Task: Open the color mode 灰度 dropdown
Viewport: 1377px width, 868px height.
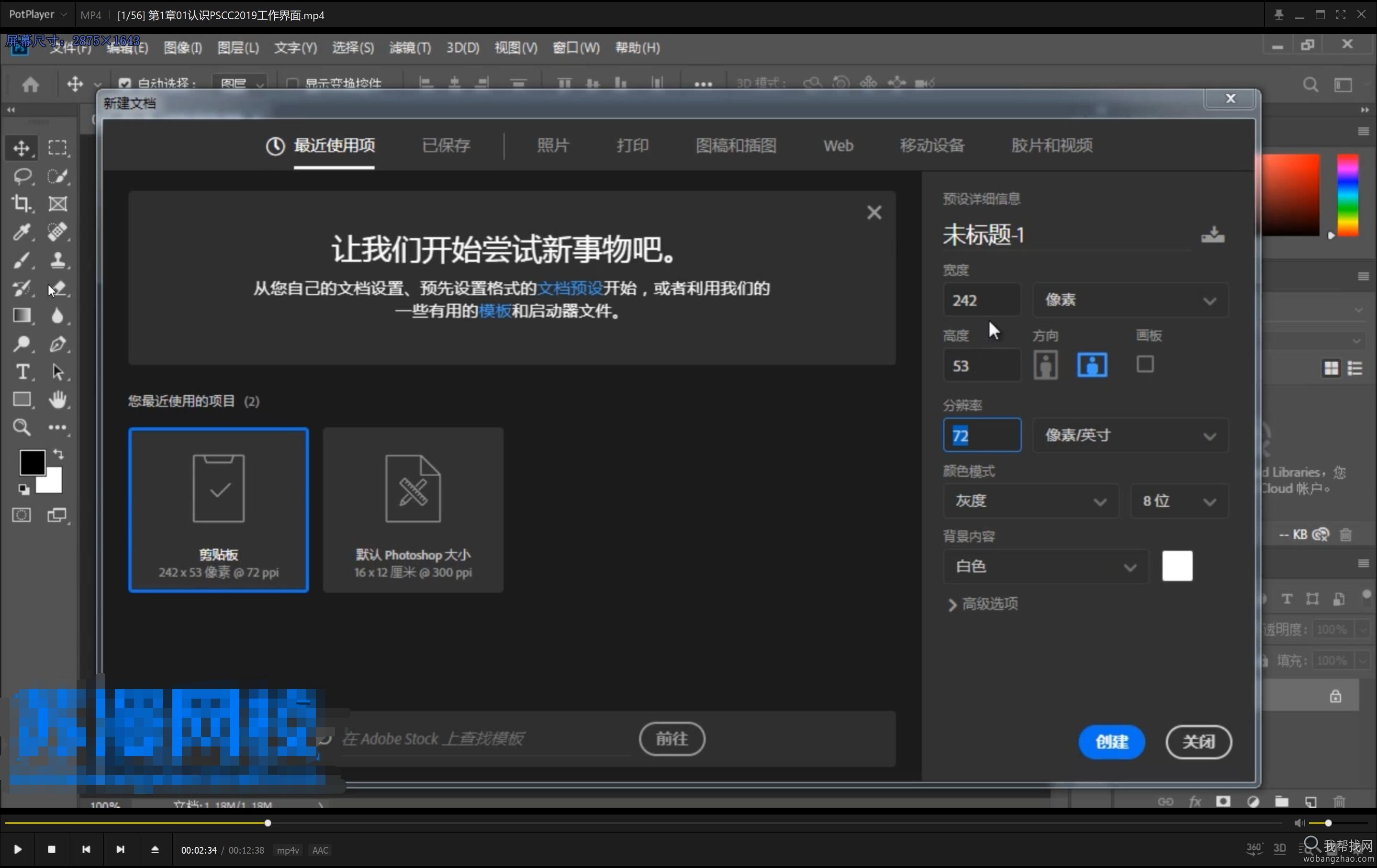Action: click(1030, 501)
